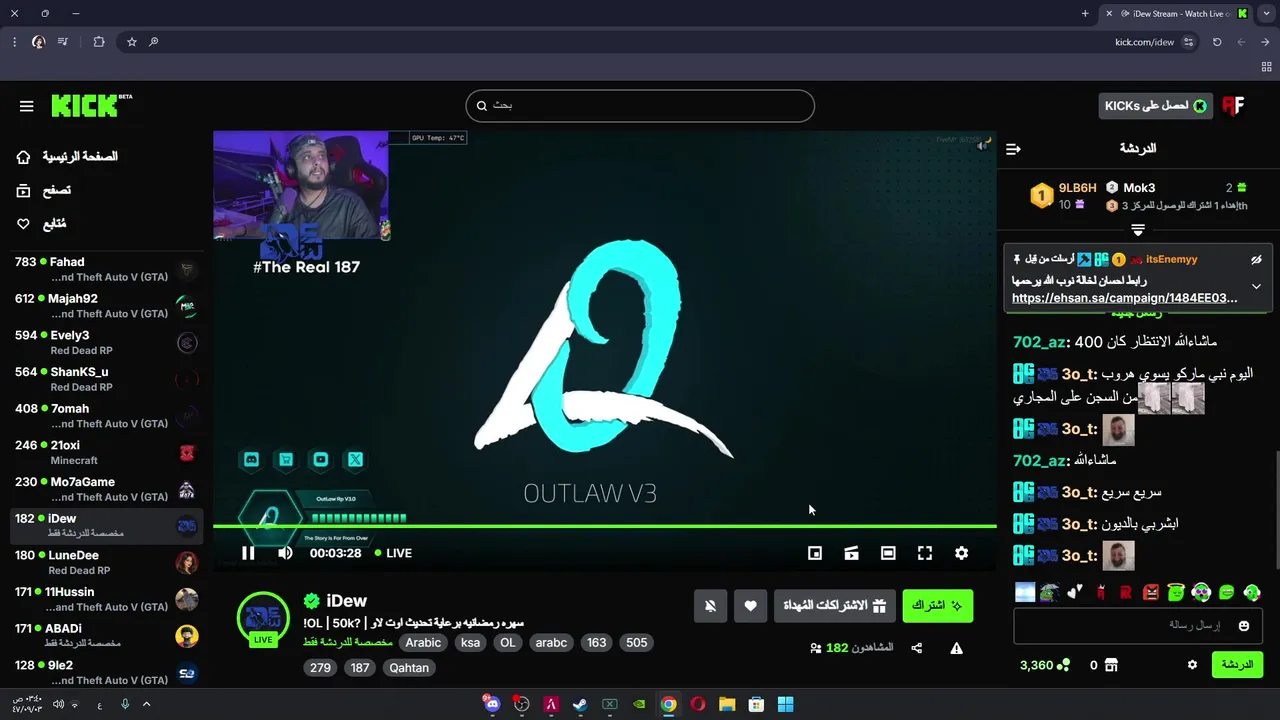Report the stream with warning icon
Image resolution: width=1280 pixels, height=720 pixels.
click(x=956, y=648)
